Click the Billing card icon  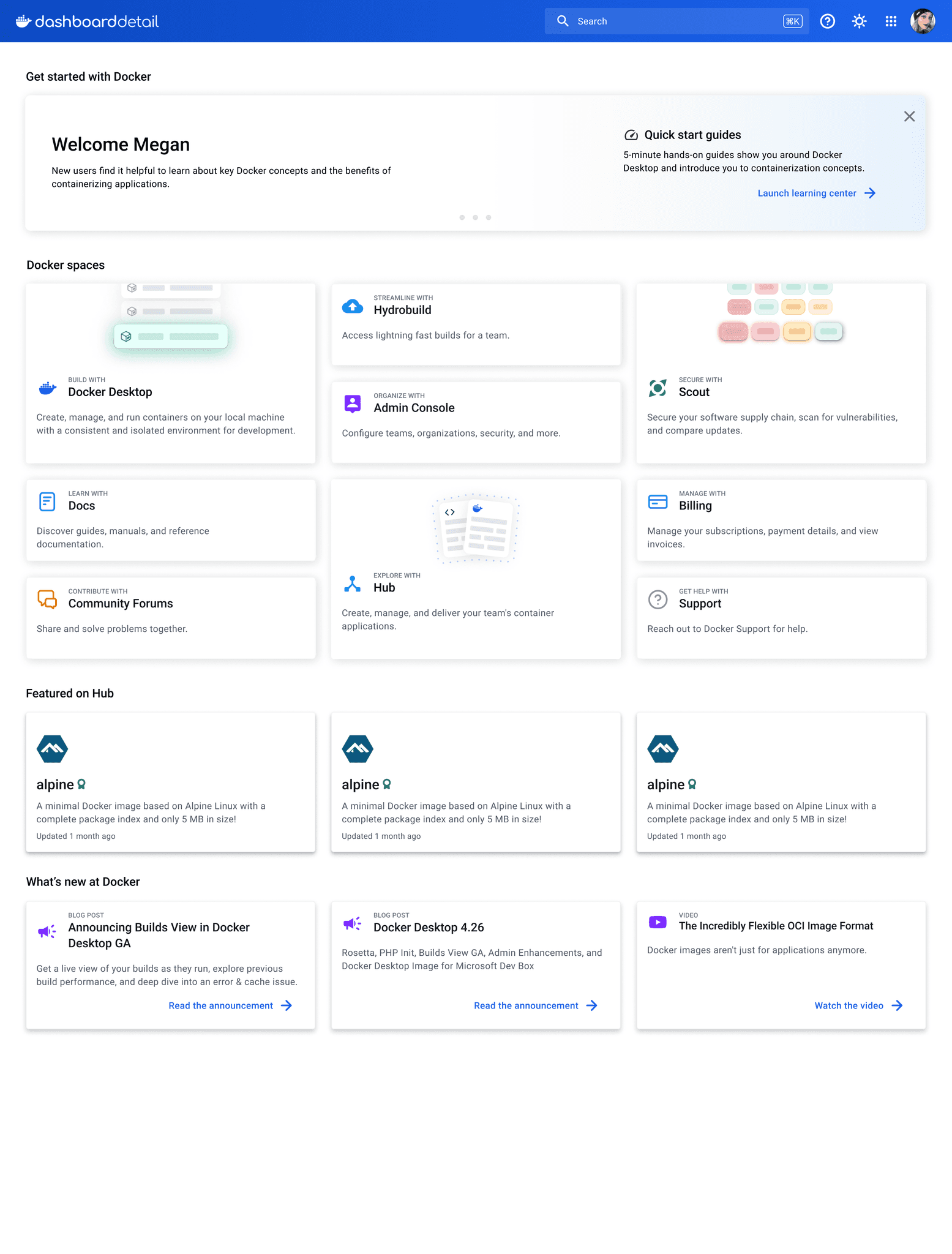(x=658, y=501)
